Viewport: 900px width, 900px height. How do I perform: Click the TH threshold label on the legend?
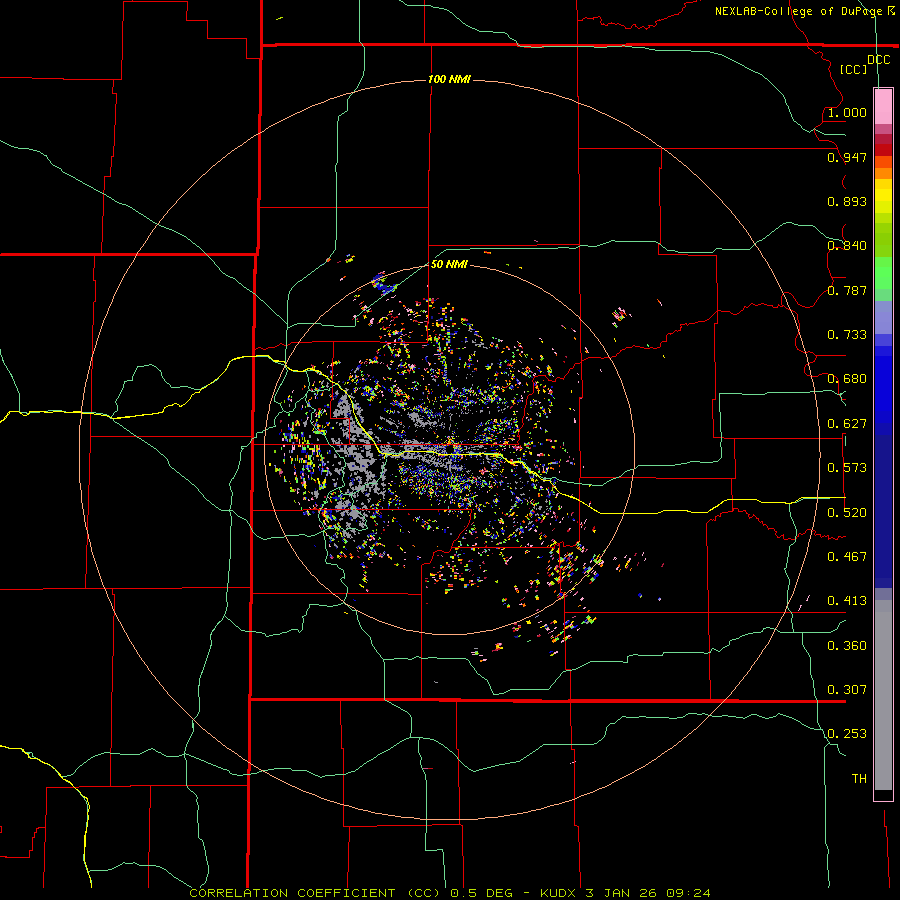pyautogui.click(x=859, y=778)
